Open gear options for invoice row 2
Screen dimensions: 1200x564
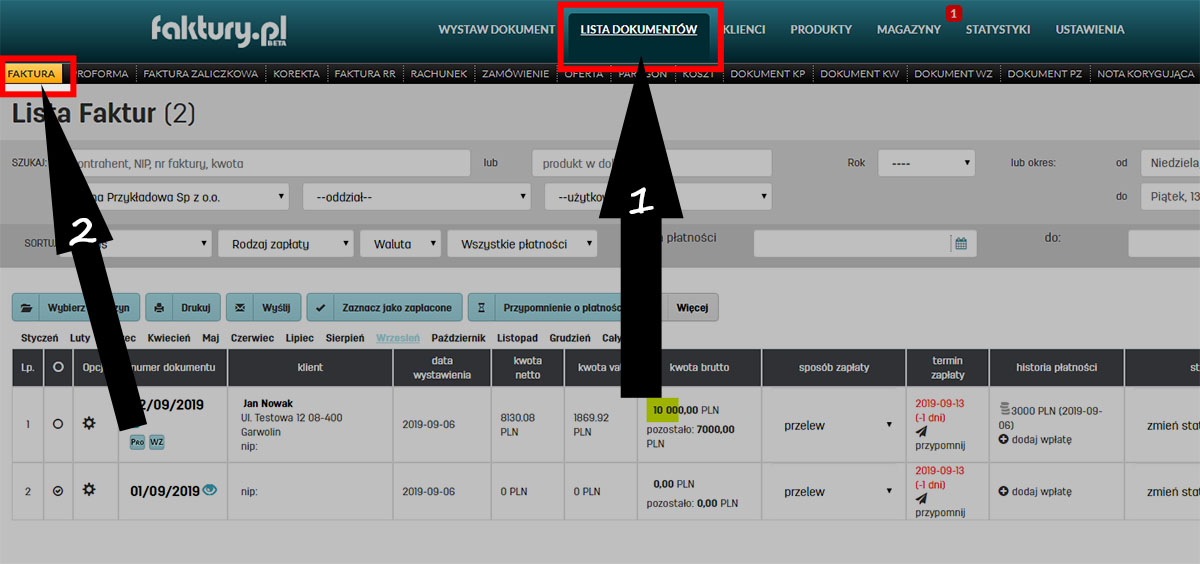pos(89,490)
